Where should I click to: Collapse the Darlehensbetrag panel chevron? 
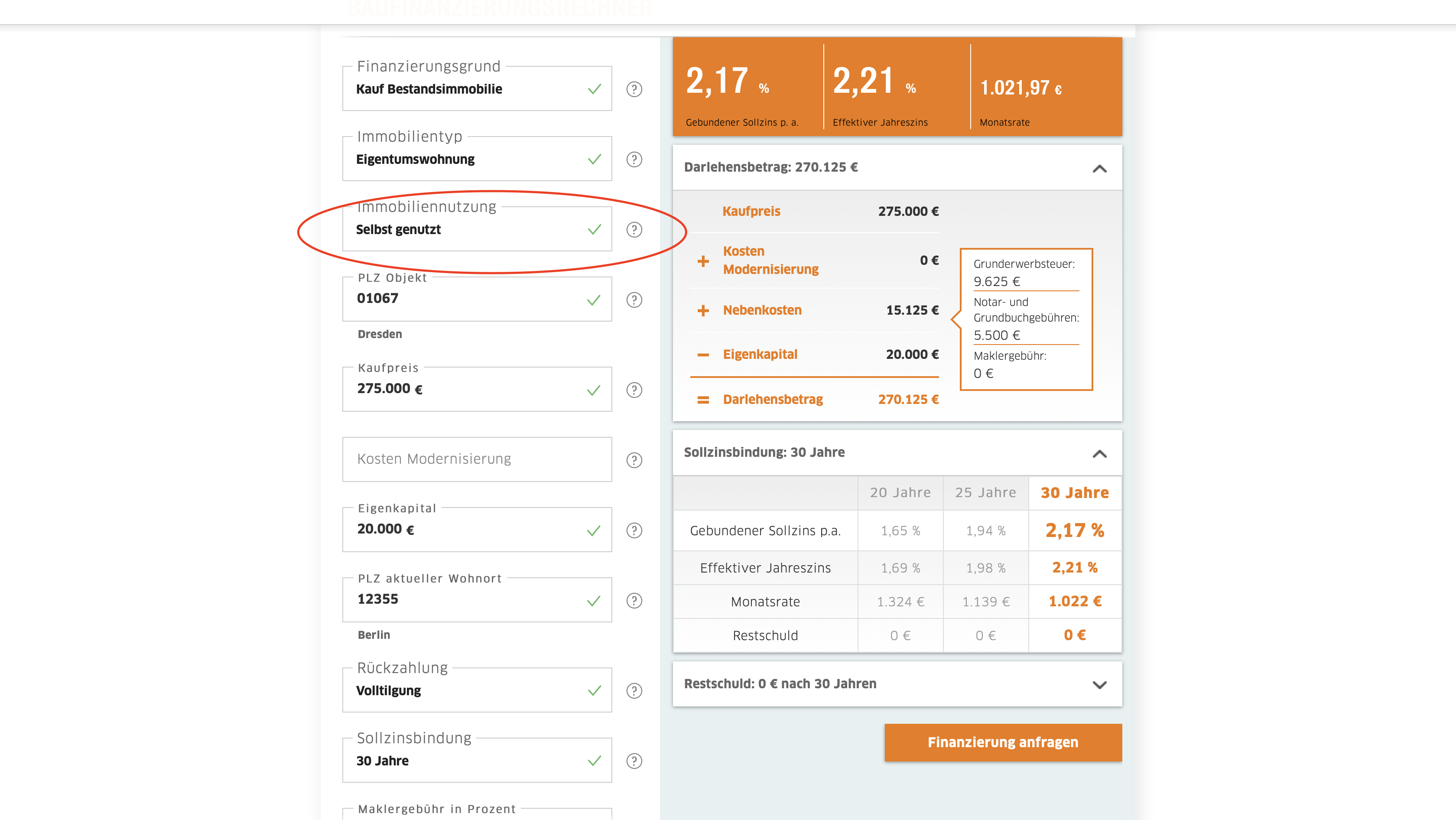pyautogui.click(x=1099, y=169)
